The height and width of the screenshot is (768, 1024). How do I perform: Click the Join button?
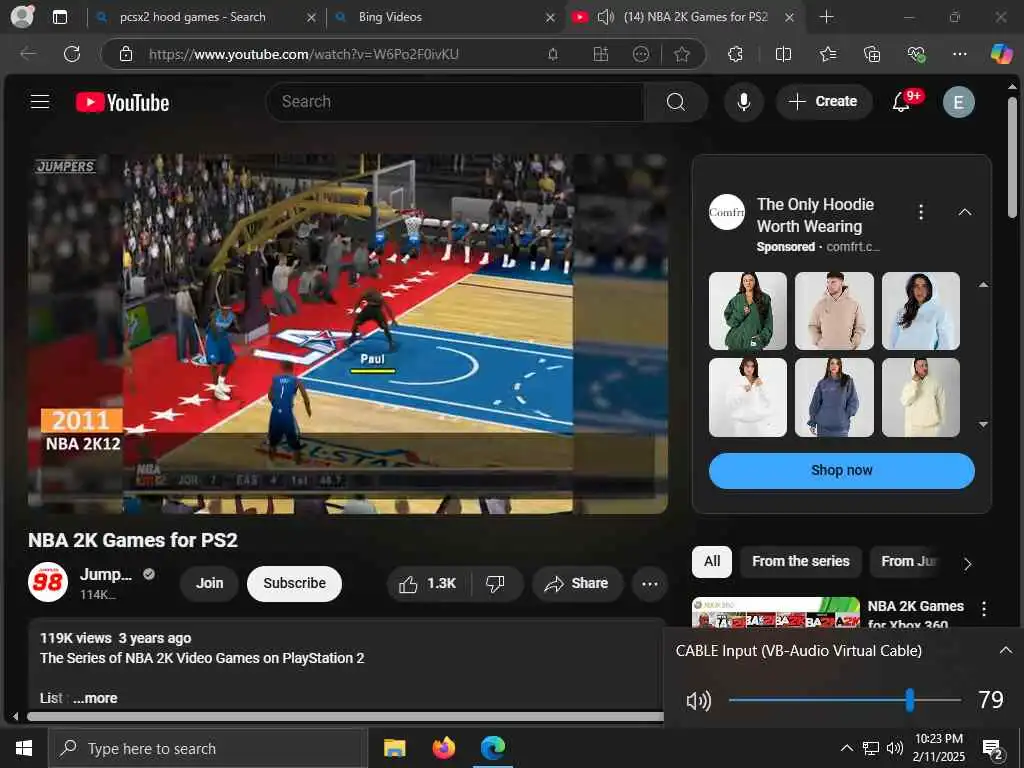(210, 583)
